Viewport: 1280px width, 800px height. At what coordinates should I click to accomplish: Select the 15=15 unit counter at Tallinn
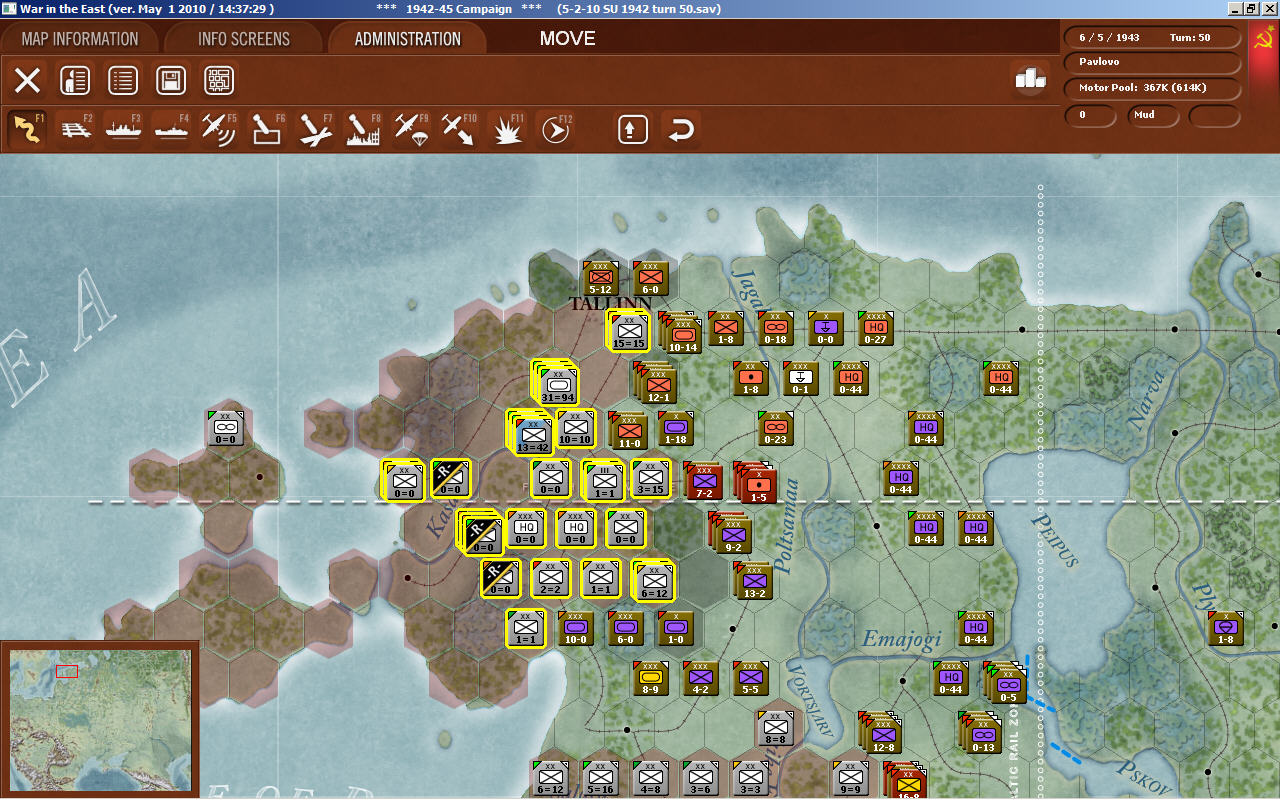[628, 330]
